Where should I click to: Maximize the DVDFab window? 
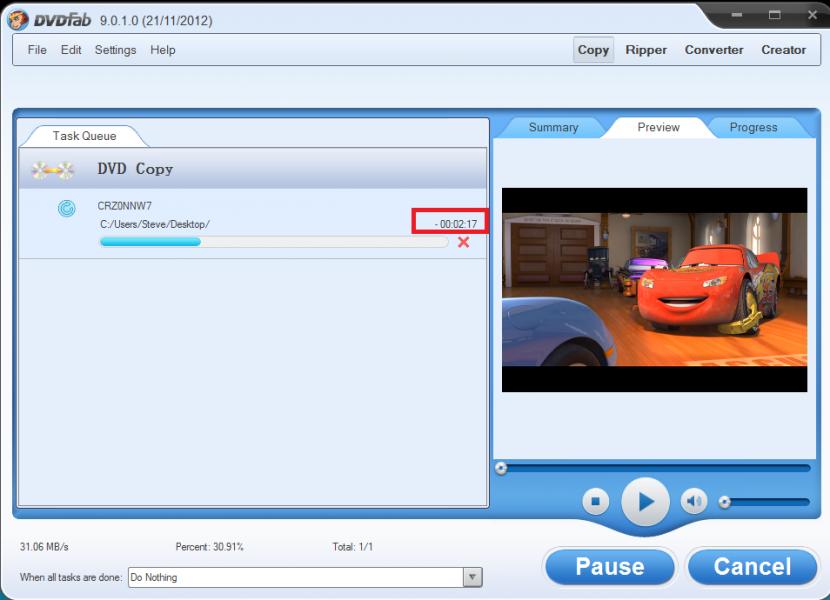[x=774, y=15]
